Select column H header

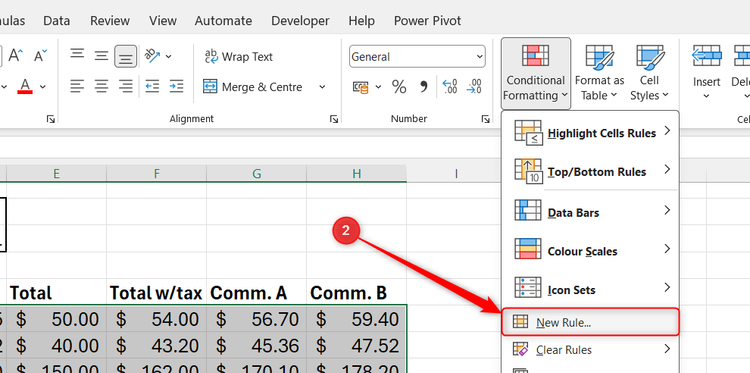(x=356, y=174)
